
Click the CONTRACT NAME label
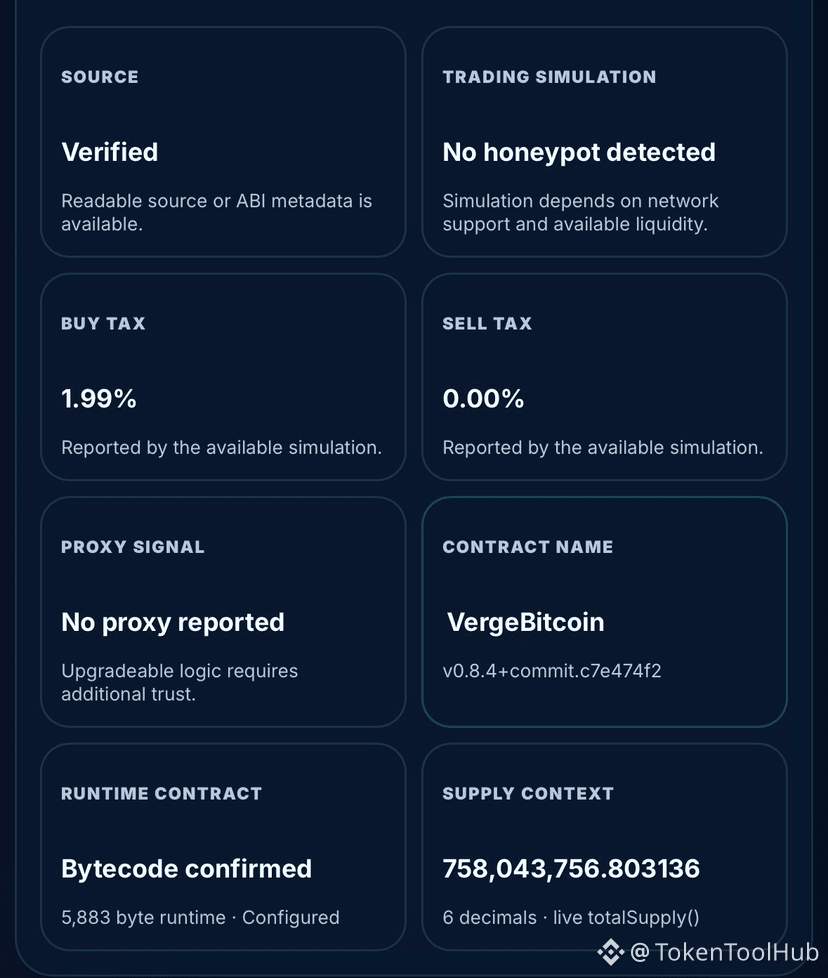coord(527,547)
